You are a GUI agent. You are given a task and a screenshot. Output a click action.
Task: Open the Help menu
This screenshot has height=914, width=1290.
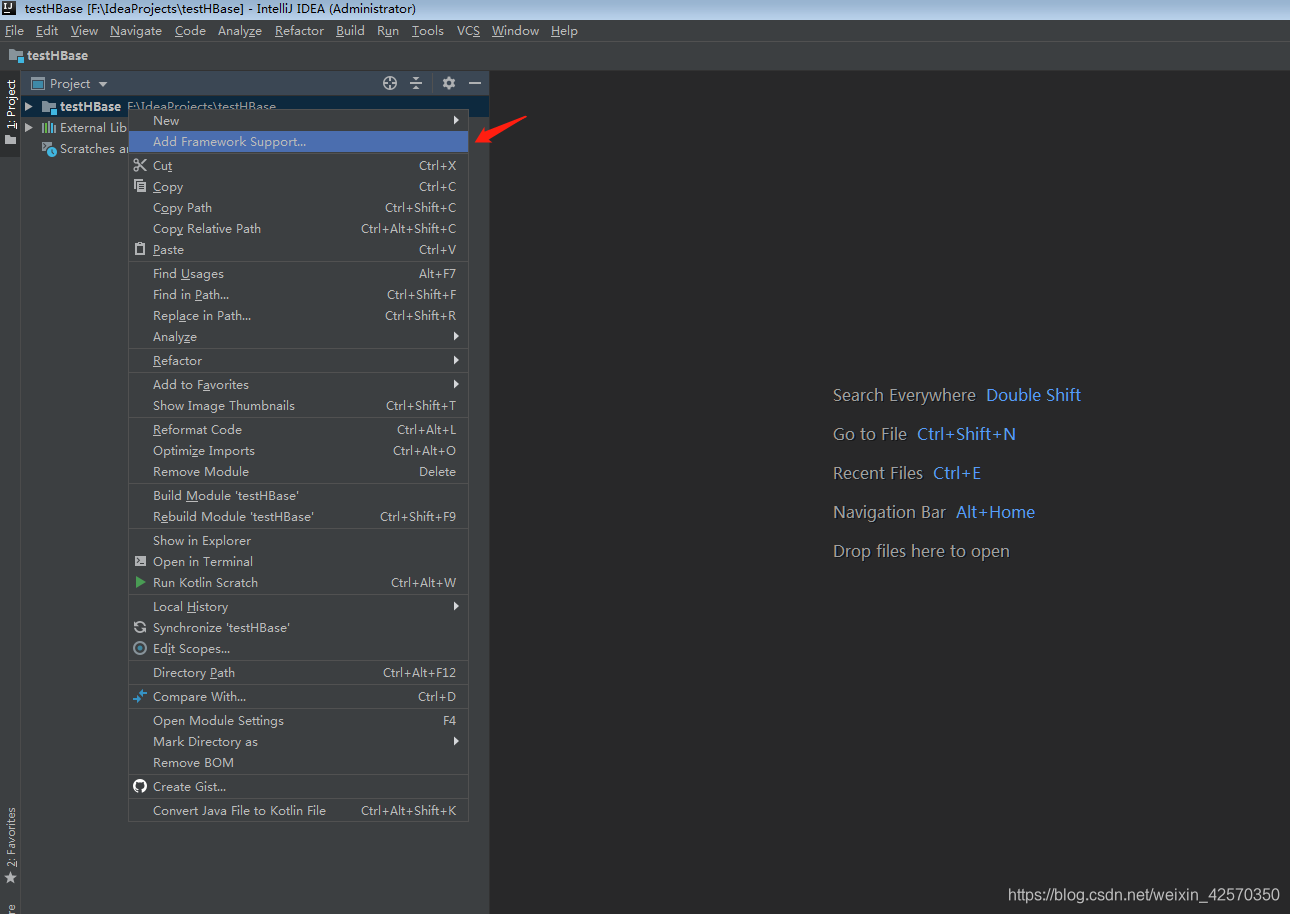click(564, 31)
